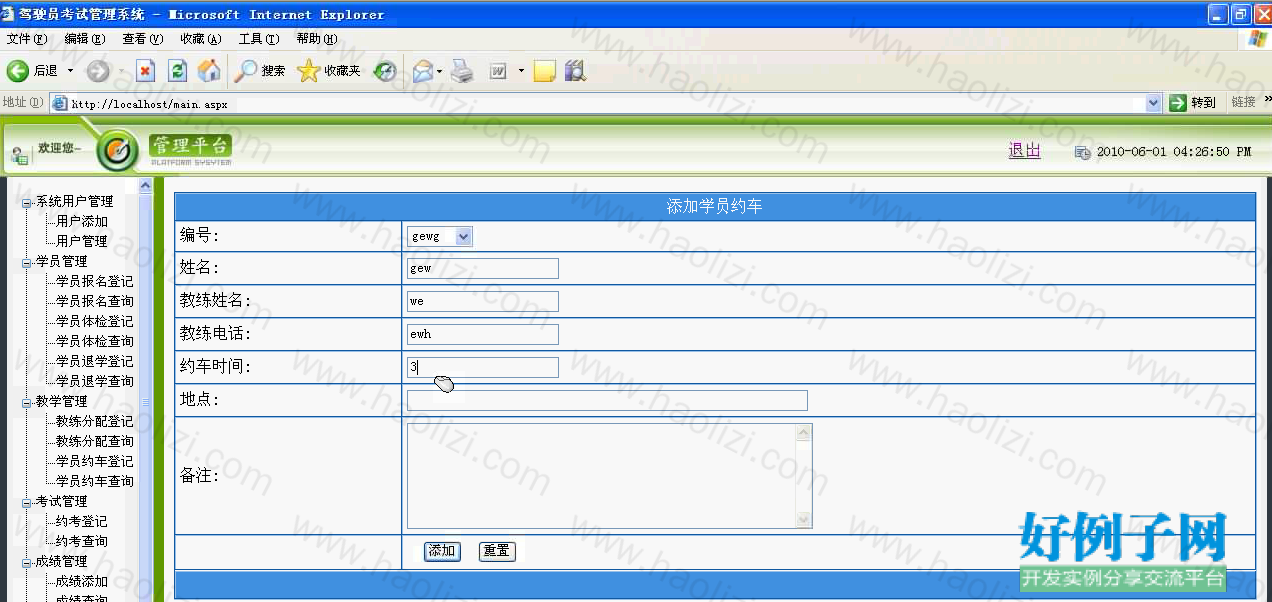The width and height of the screenshot is (1272, 602).
Task: Click the 转到 Go button
Action: click(1194, 103)
